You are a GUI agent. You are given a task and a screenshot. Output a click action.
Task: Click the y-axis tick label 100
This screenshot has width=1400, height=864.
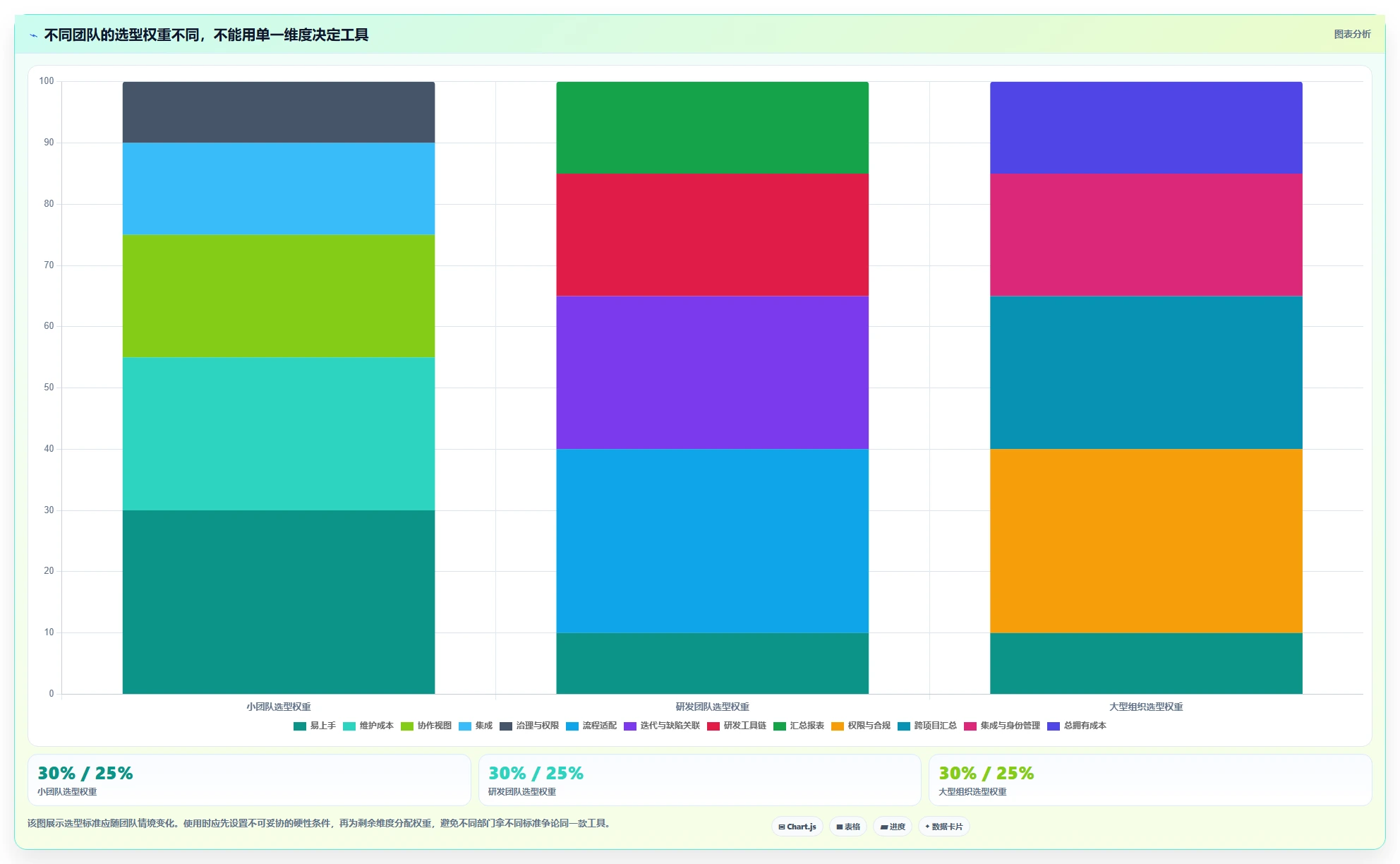click(47, 81)
